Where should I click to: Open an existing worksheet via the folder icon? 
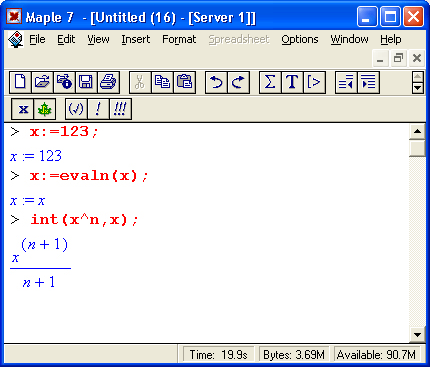pos(42,82)
